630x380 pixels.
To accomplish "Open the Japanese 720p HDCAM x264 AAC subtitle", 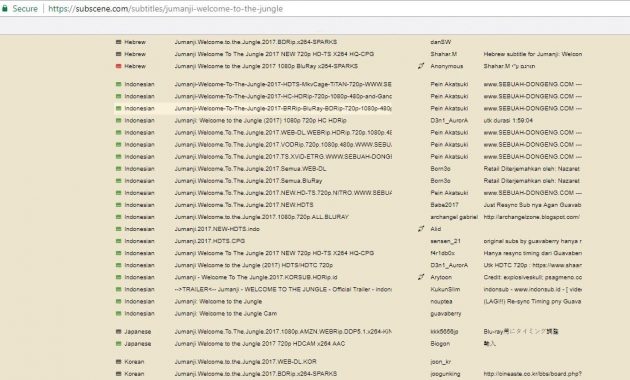I will tap(260, 343).
